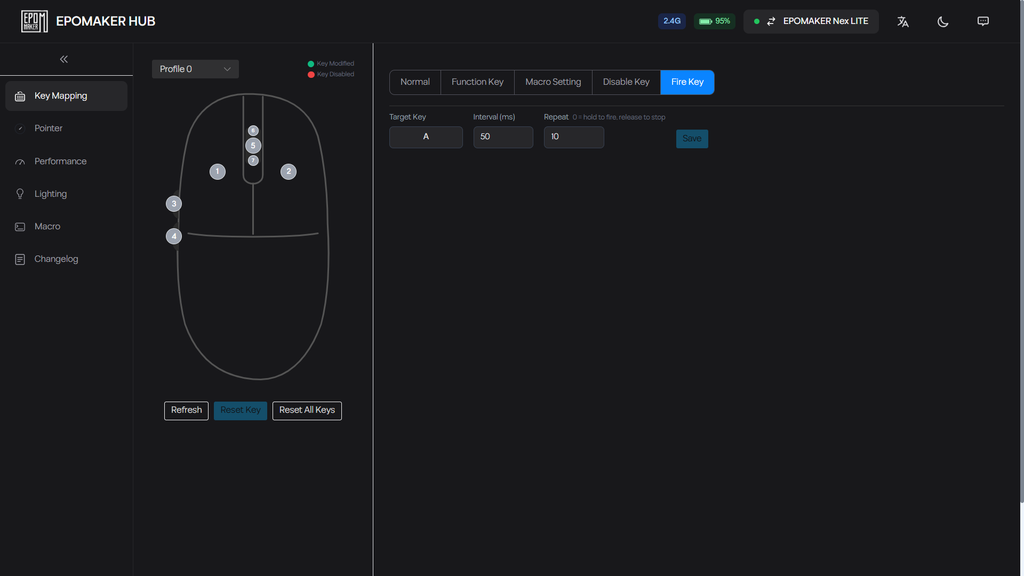Click the Key Mapping sidebar icon
Viewport: 1024px width, 576px height.
20,96
